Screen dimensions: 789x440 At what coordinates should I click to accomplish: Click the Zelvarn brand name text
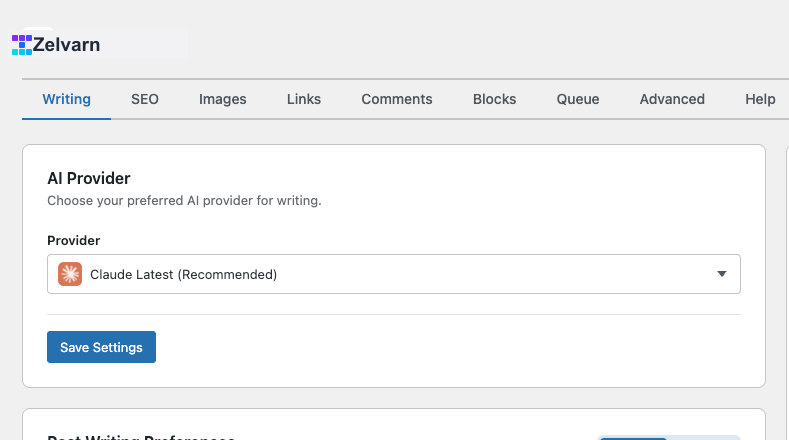[66, 45]
